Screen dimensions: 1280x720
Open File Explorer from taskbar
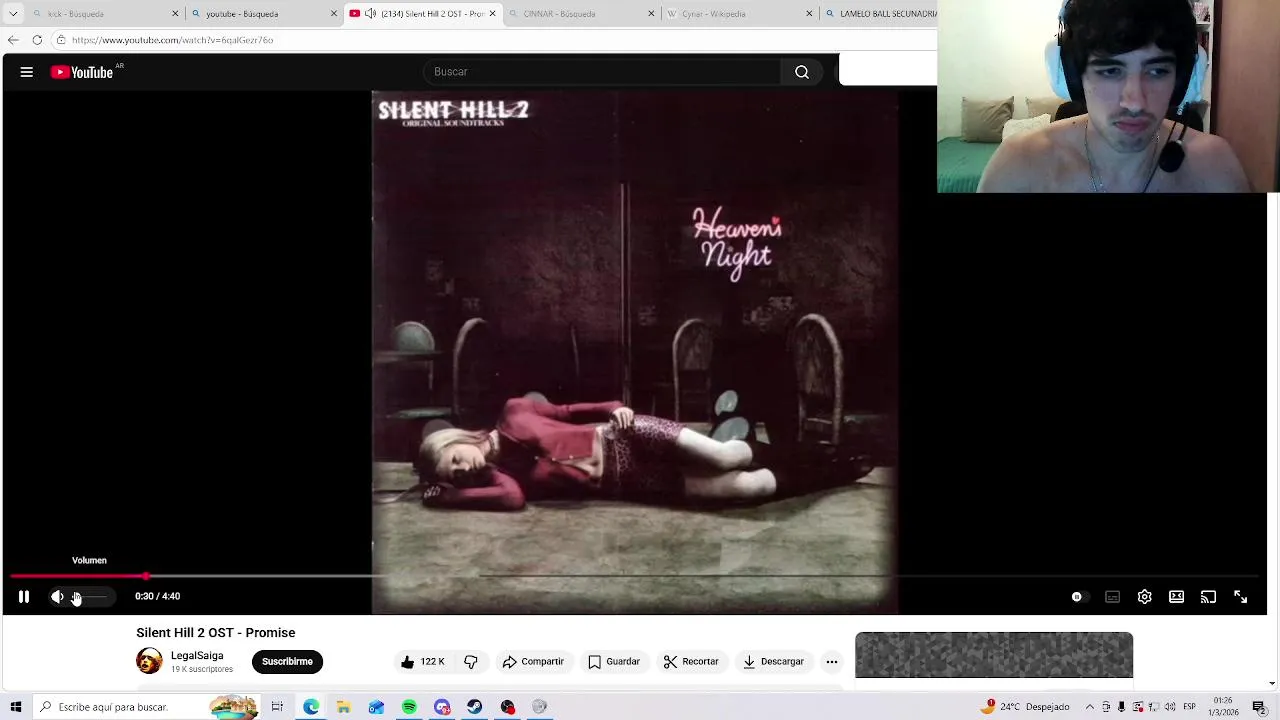pos(343,707)
